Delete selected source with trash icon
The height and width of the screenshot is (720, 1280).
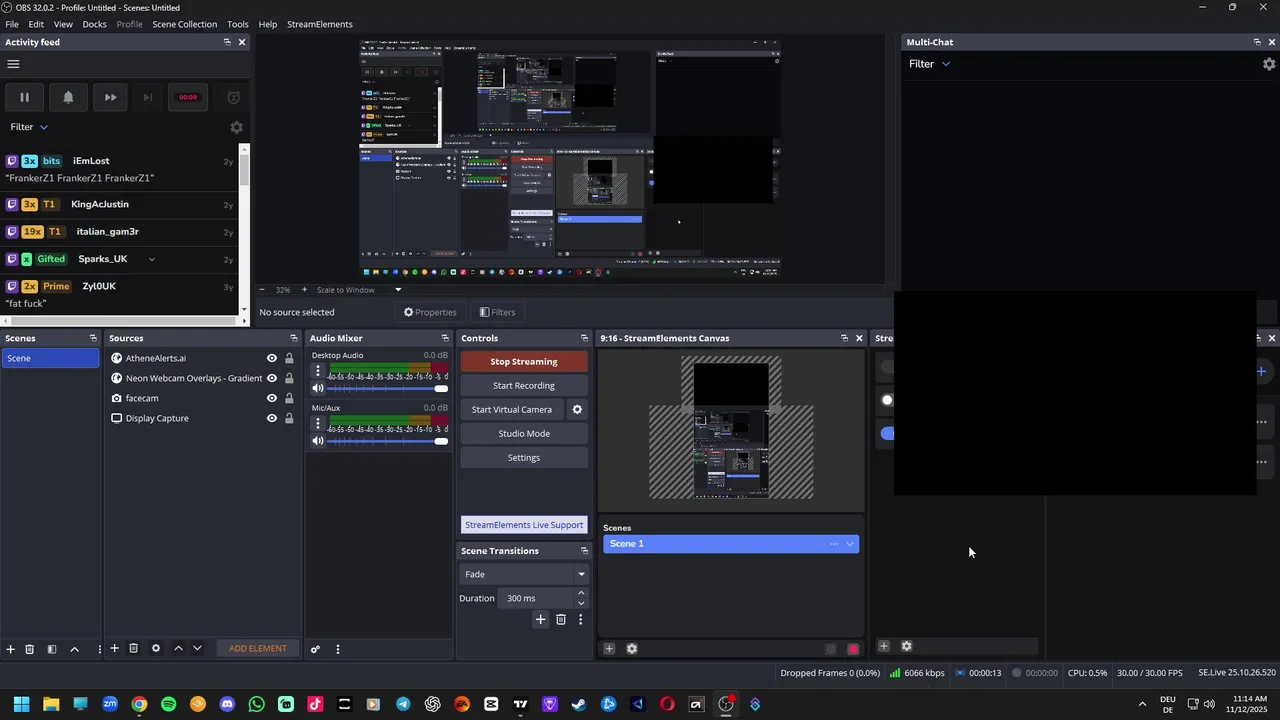[x=134, y=648]
